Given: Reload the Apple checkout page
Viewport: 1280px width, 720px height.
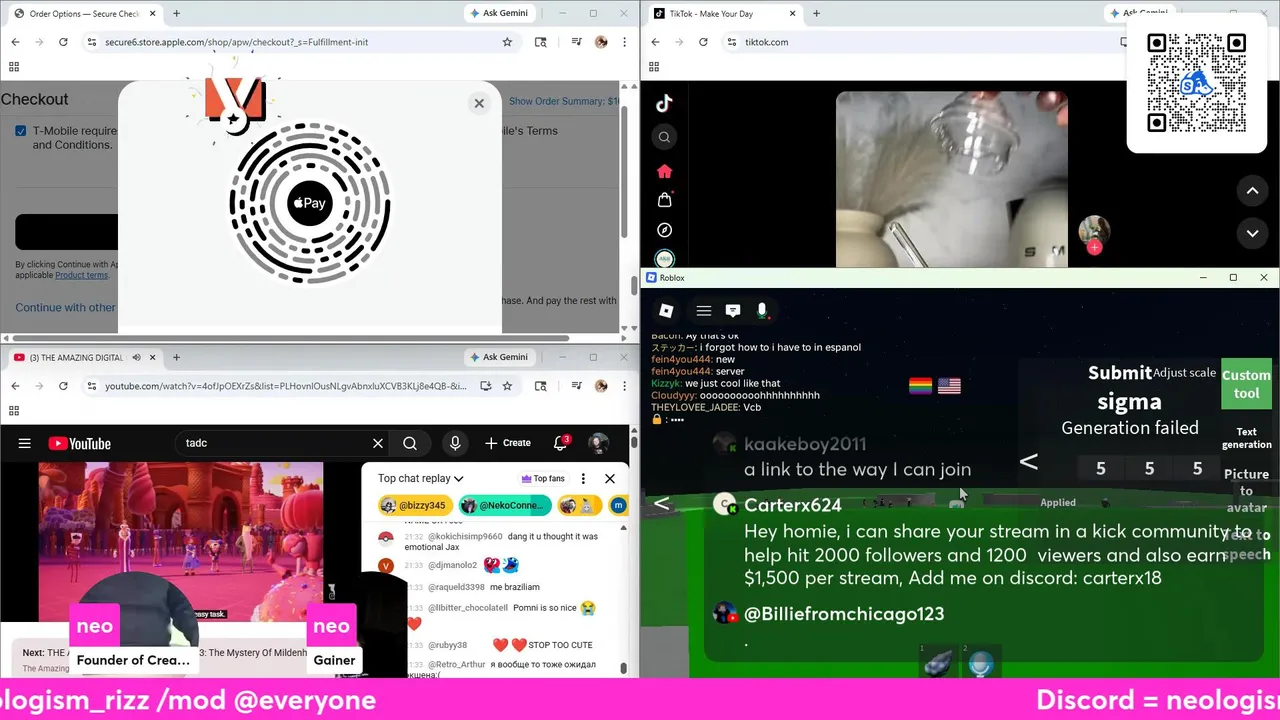Looking at the screenshot, I should point(63,42).
